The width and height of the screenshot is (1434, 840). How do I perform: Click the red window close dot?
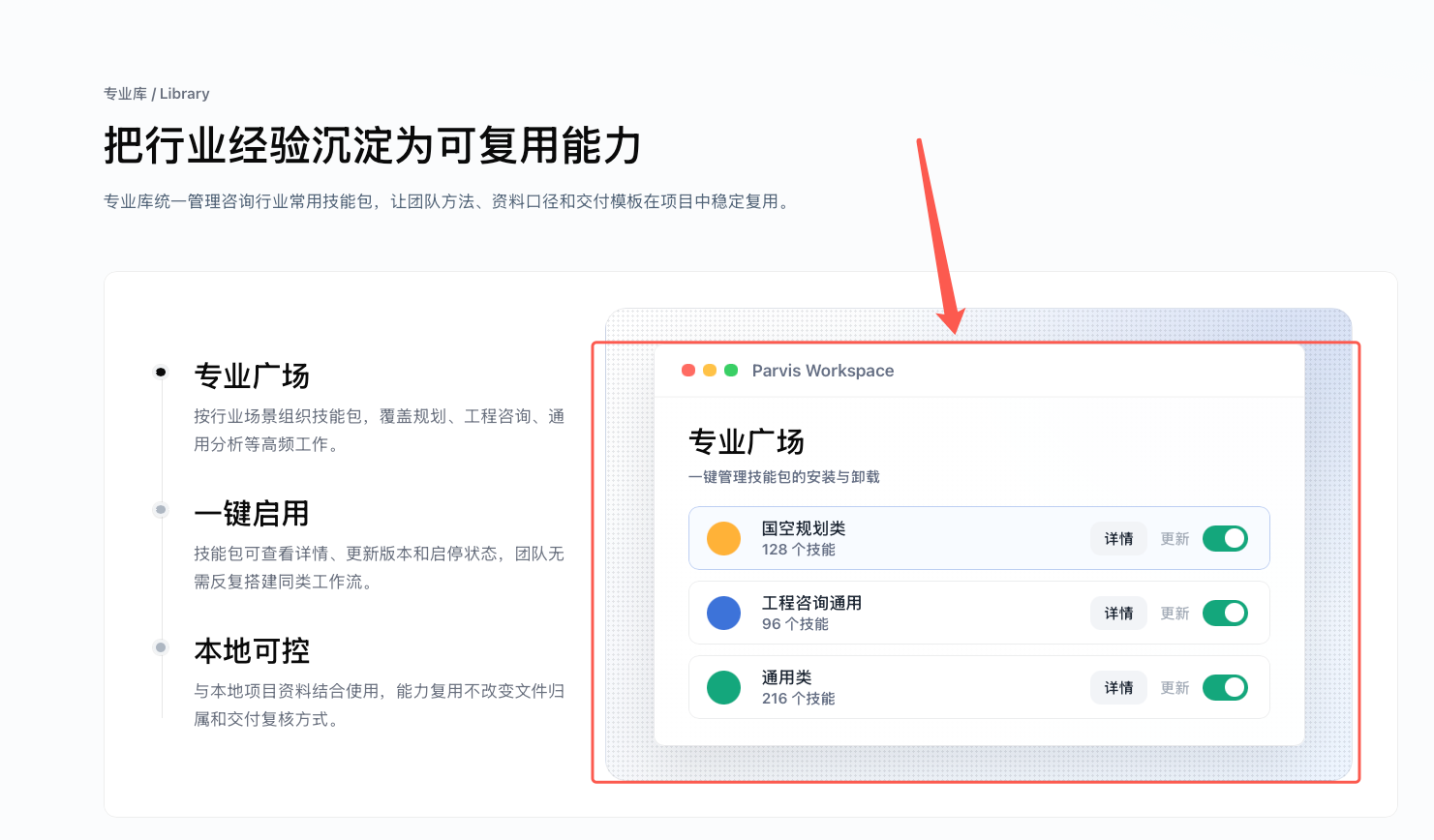pos(688,371)
